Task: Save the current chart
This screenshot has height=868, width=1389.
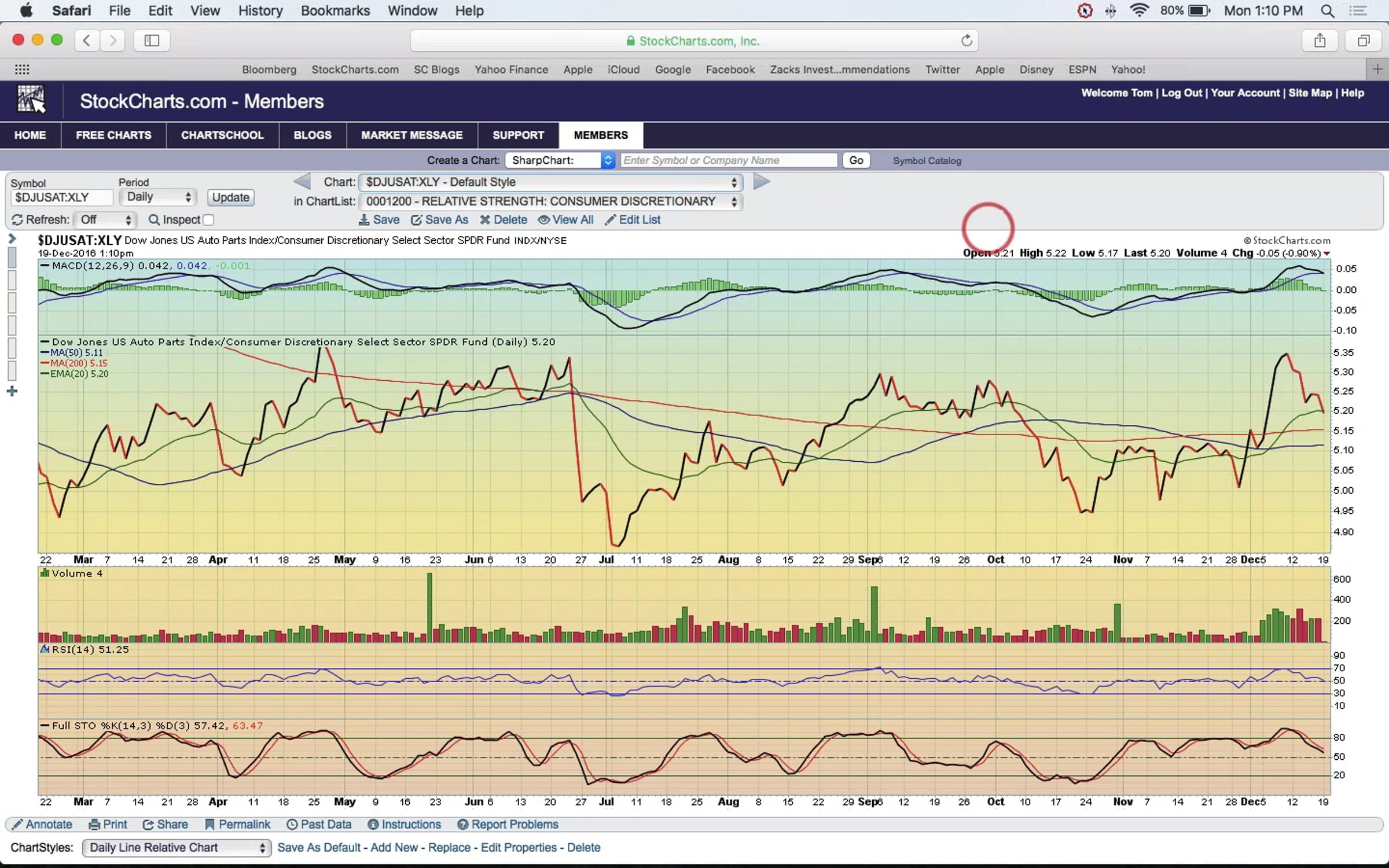Action: (x=379, y=220)
